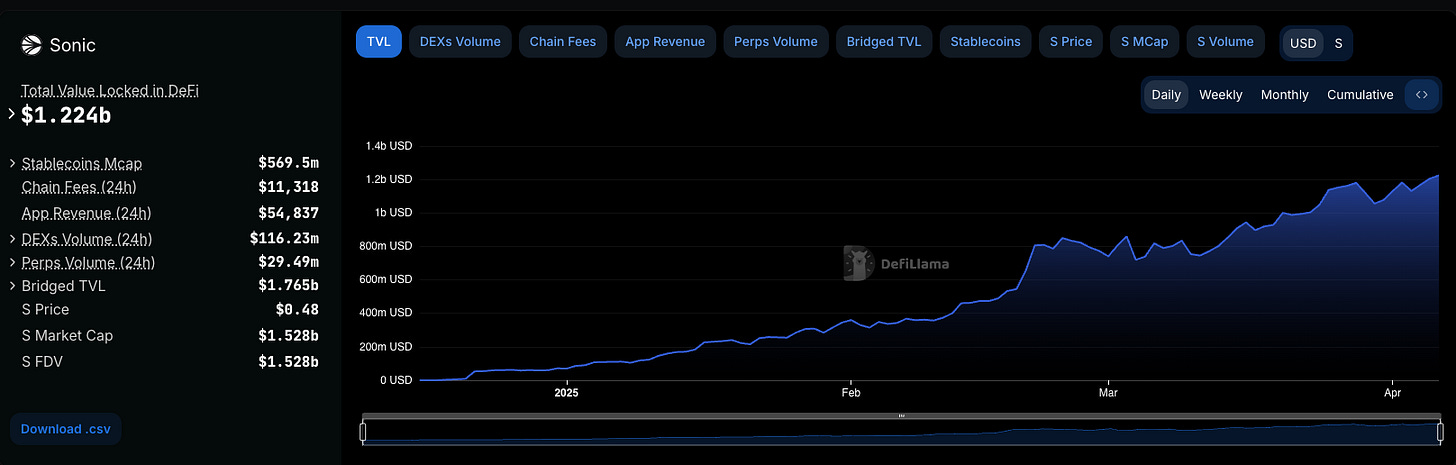Expand Bridged TVL details
The image size is (1456, 465).
(x=12, y=286)
